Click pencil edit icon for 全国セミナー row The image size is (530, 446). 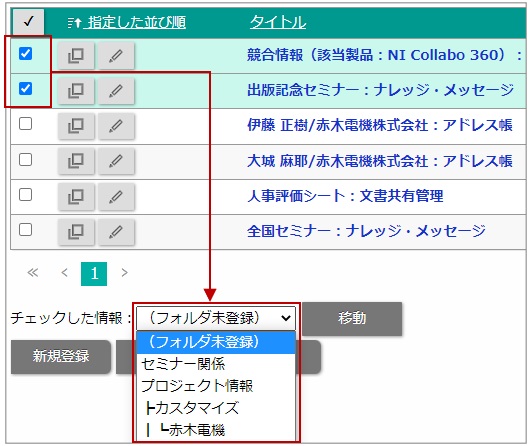pos(116,231)
